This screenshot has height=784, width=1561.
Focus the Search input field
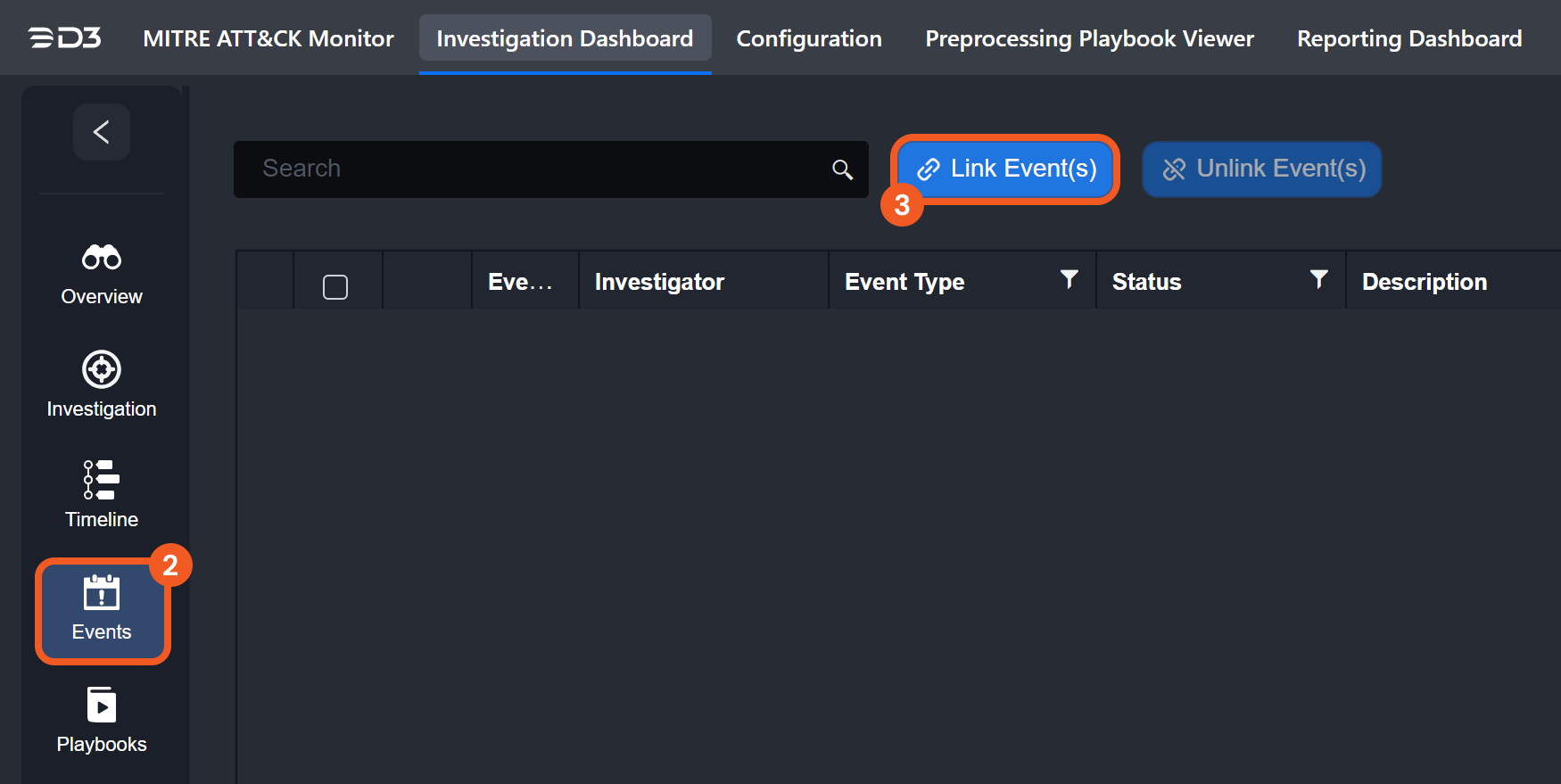(535, 169)
